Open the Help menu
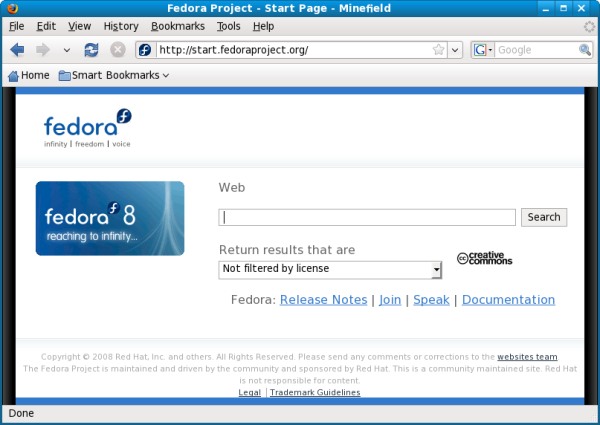This screenshot has width=600, height=425. (264, 26)
